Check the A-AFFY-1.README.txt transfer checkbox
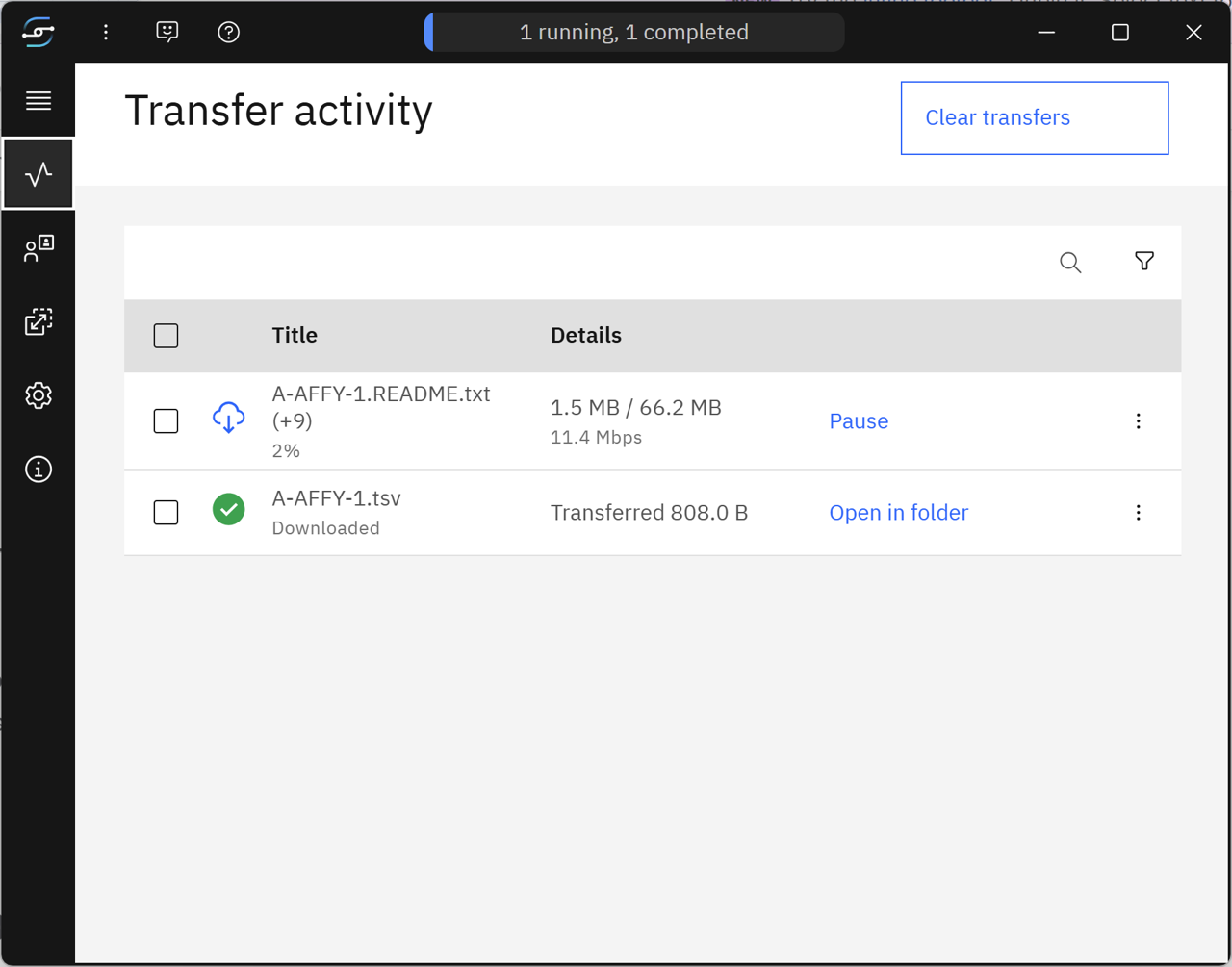This screenshot has width=1232, height=967. (x=166, y=421)
